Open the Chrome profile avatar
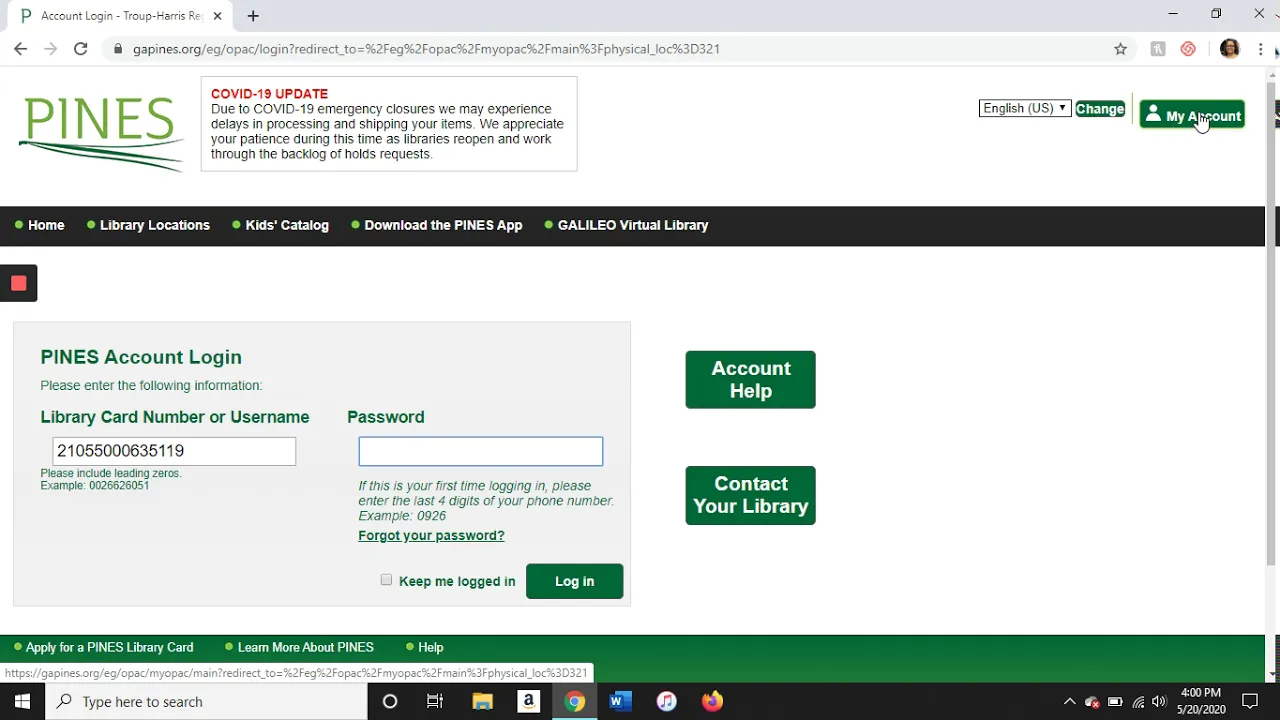This screenshot has width=1280, height=720. 1230,49
